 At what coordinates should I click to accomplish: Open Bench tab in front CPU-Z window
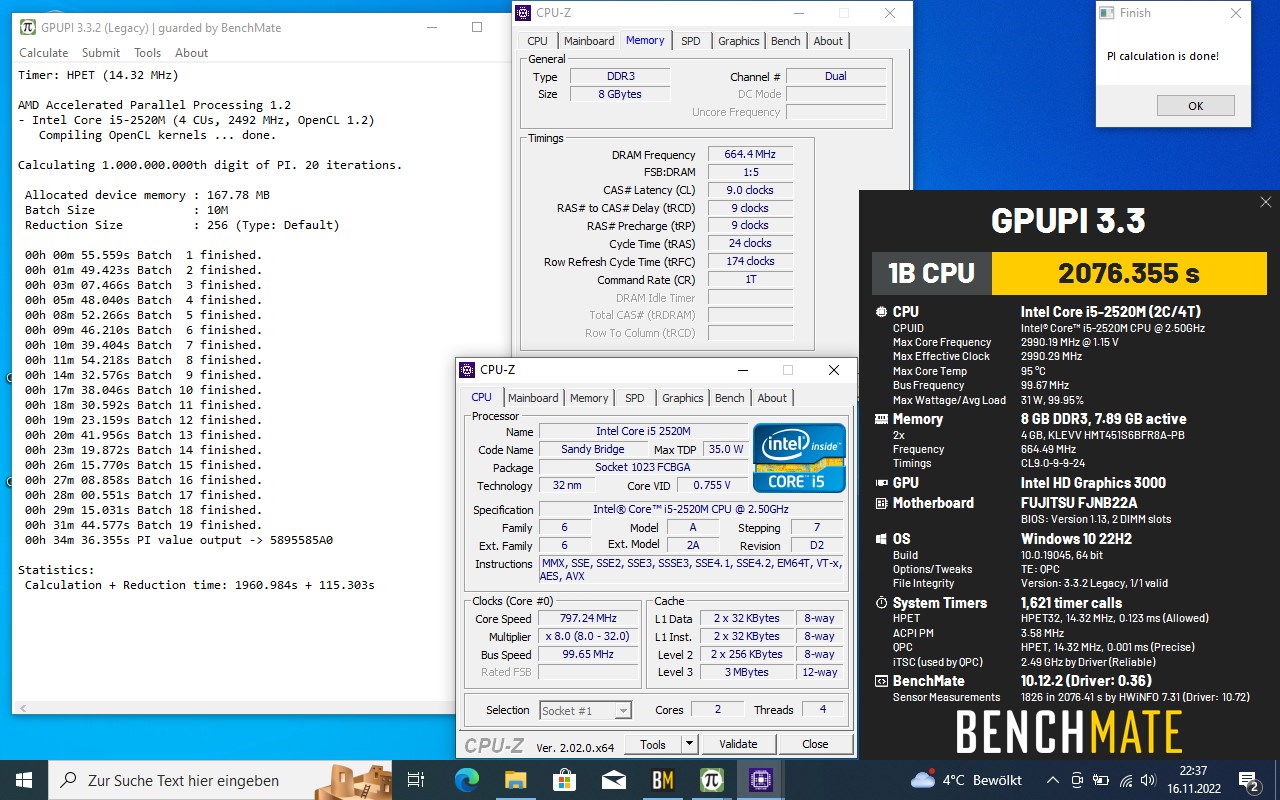pos(729,398)
